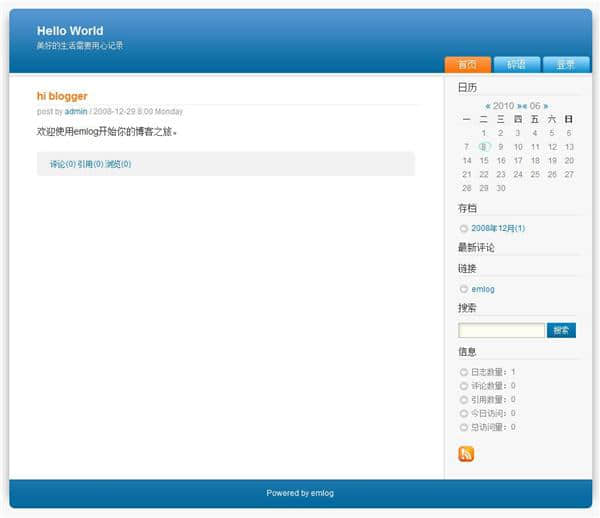Click the 总访问量: 0 info entry

[493, 427]
